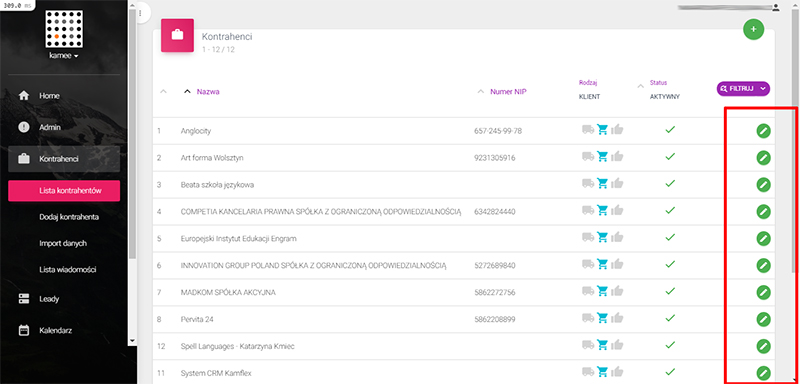This screenshot has height=384, width=800.
Task: Open Kalendarz in the sidebar
Action: click(64, 330)
